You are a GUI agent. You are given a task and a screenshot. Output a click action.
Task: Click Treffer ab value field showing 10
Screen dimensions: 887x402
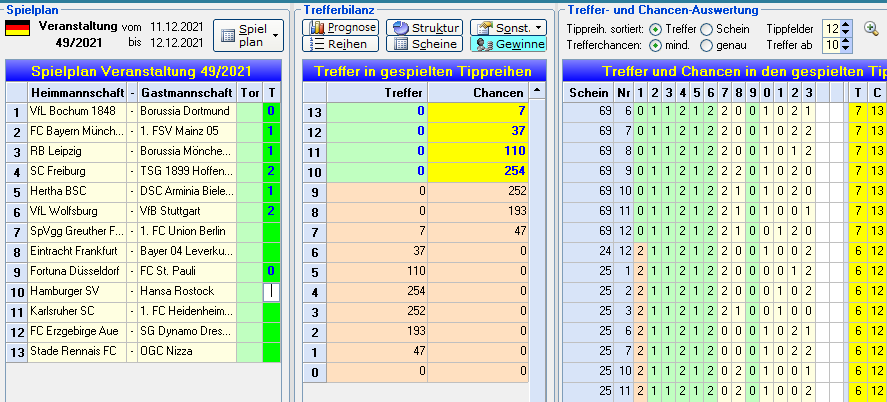pyautogui.click(x=832, y=45)
